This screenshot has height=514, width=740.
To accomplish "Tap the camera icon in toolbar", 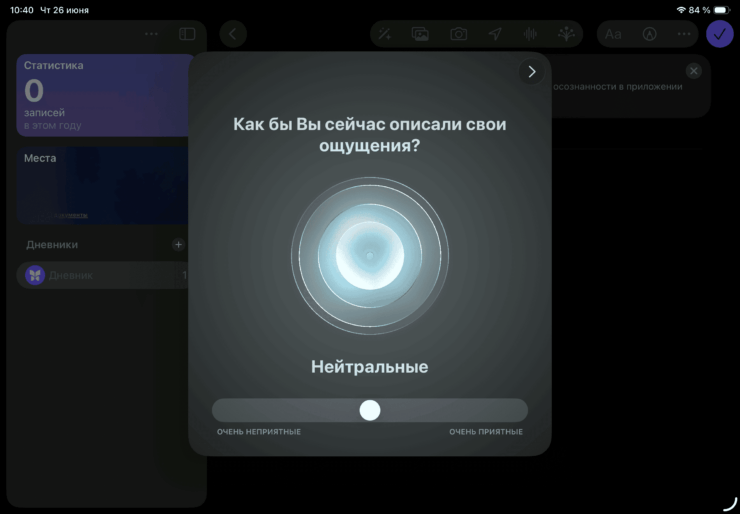I will [458, 34].
